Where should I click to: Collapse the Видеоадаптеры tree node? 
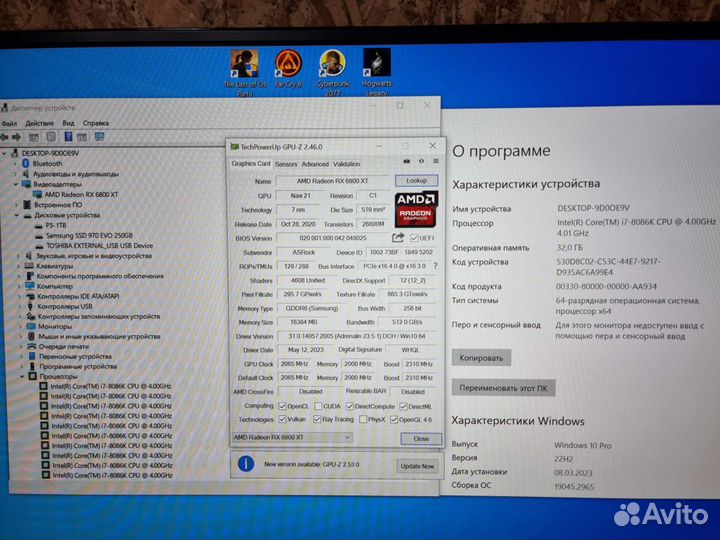(16, 184)
